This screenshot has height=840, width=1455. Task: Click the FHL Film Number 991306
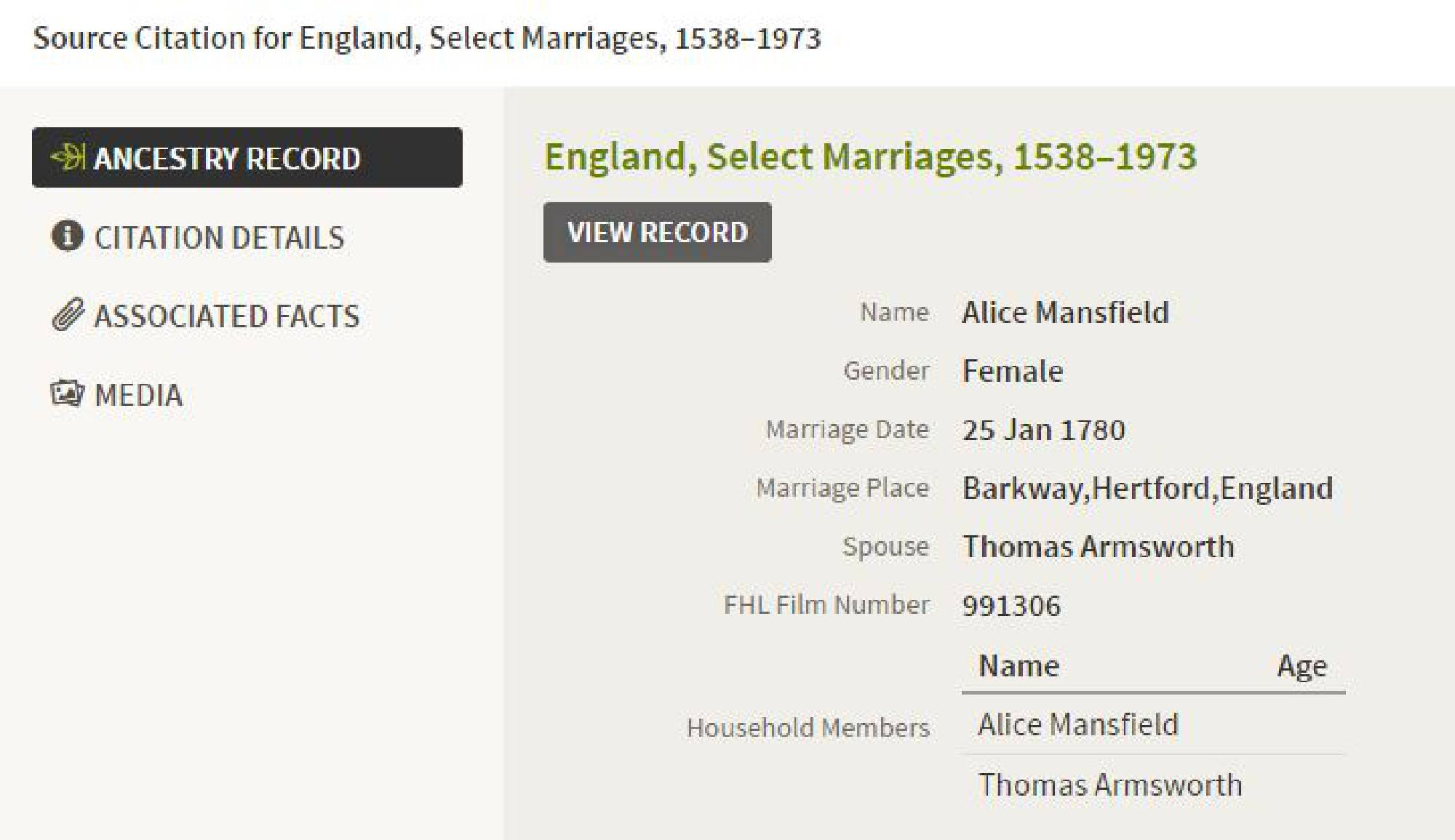click(1011, 606)
